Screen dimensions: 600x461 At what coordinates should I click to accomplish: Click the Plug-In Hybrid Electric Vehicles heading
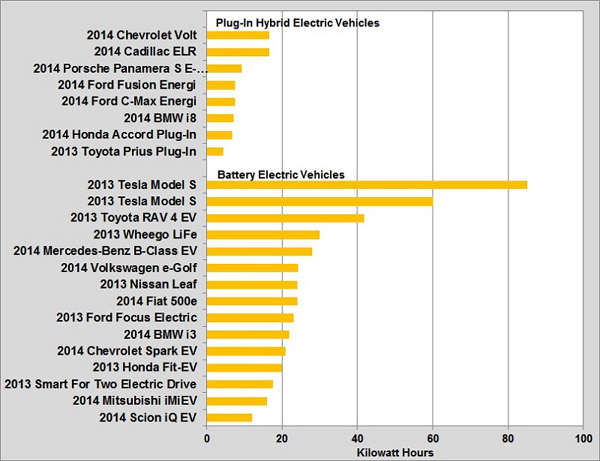(x=298, y=23)
